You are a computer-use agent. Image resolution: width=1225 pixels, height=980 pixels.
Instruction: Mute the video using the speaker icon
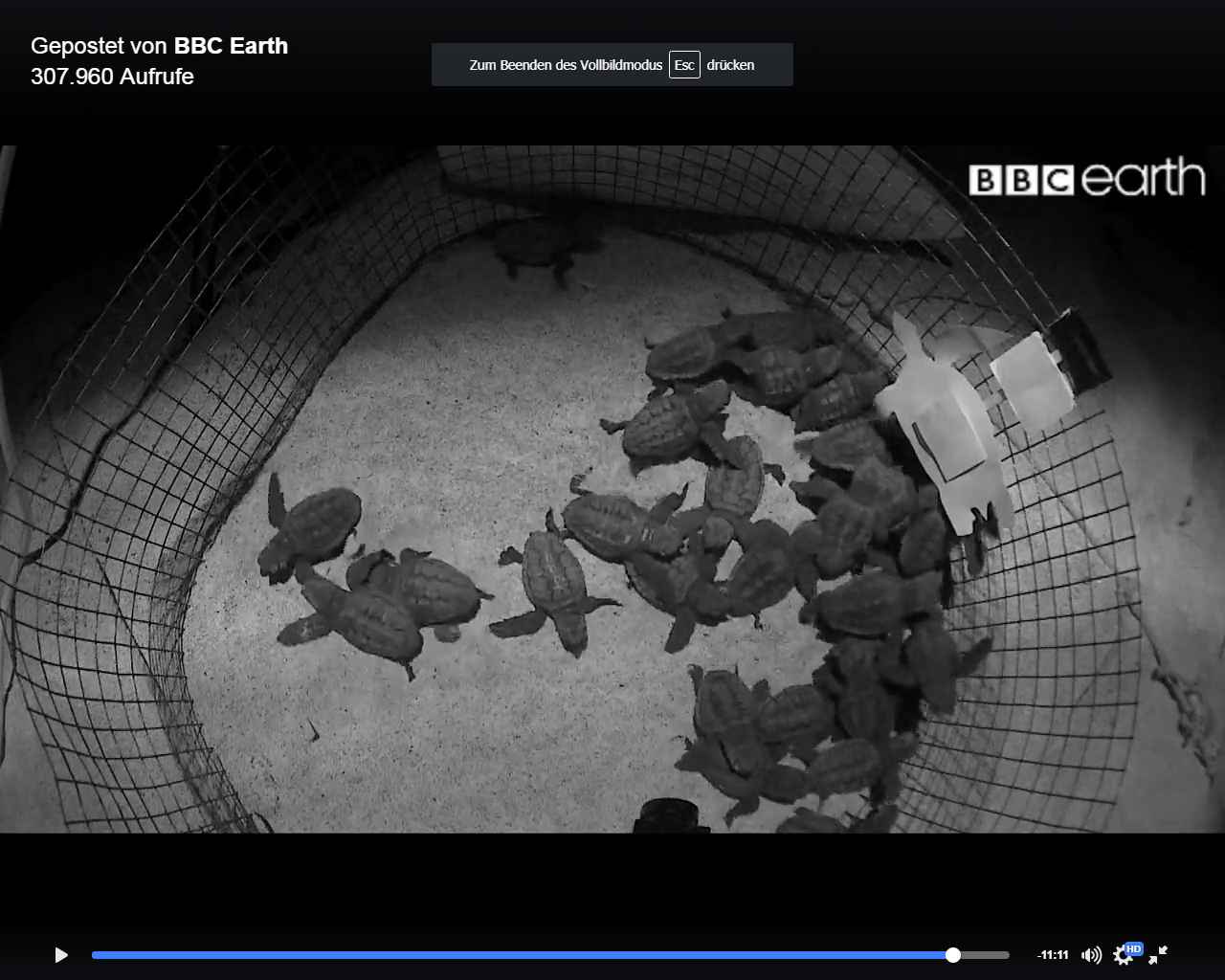coord(1090,955)
